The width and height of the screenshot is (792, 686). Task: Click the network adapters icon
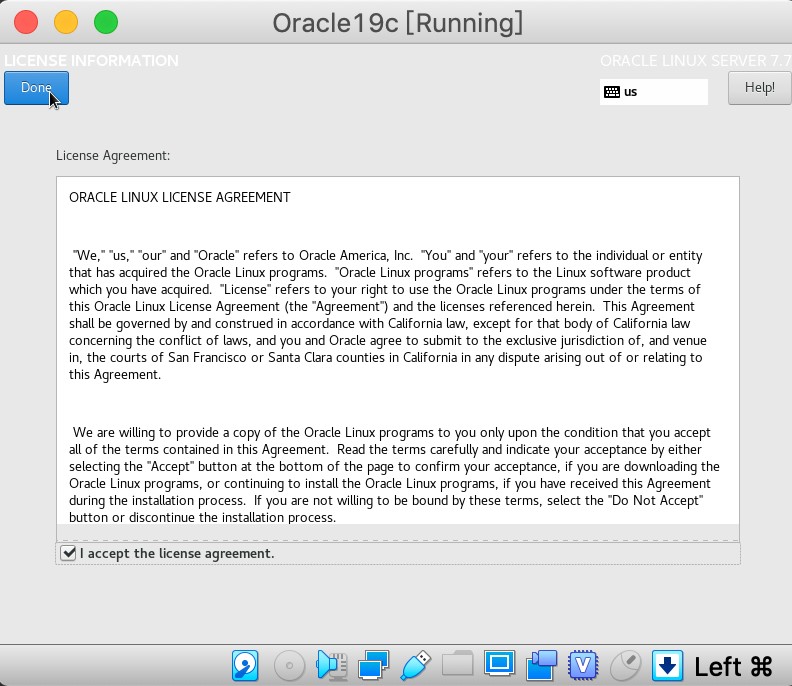pos(373,666)
